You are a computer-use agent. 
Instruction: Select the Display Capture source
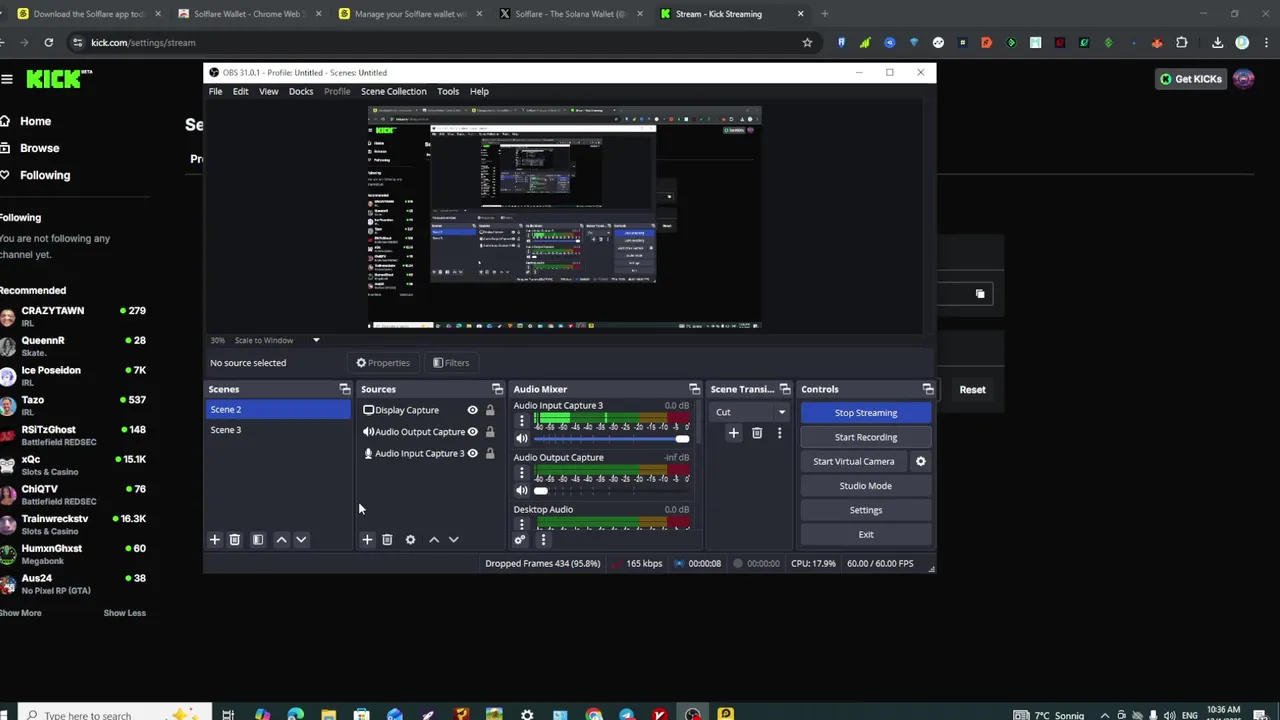407,410
